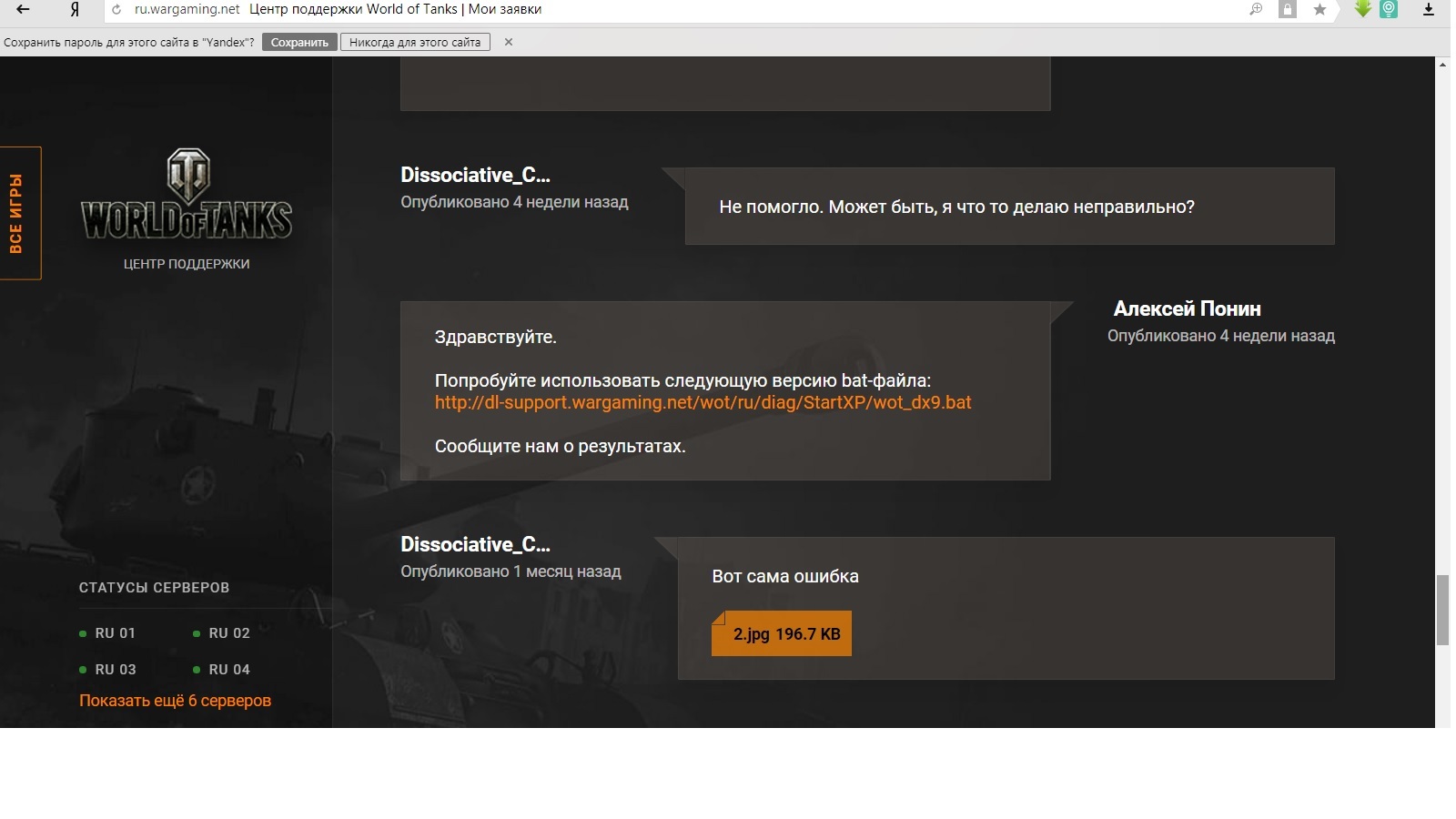
Task: Open the browser downloads icon
Action: (x=1428, y=9)
